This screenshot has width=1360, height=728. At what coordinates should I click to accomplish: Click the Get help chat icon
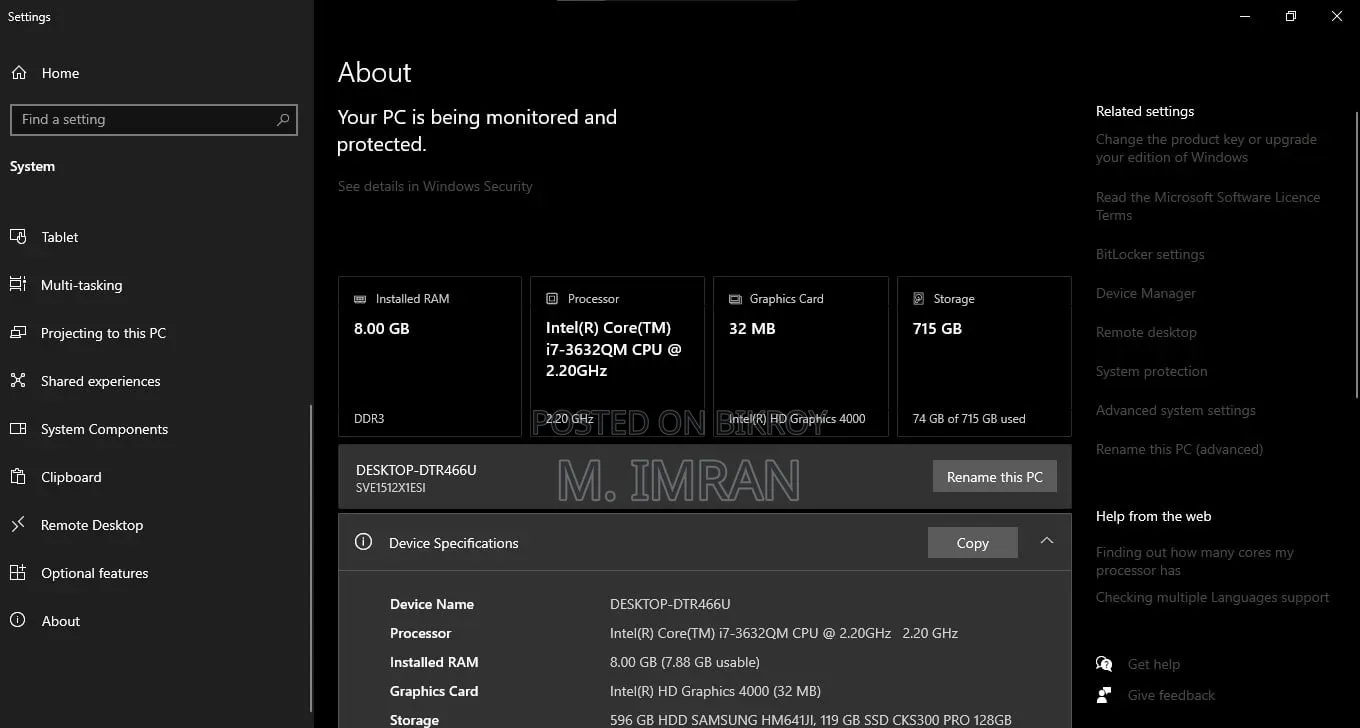[x=1104, y=664]
